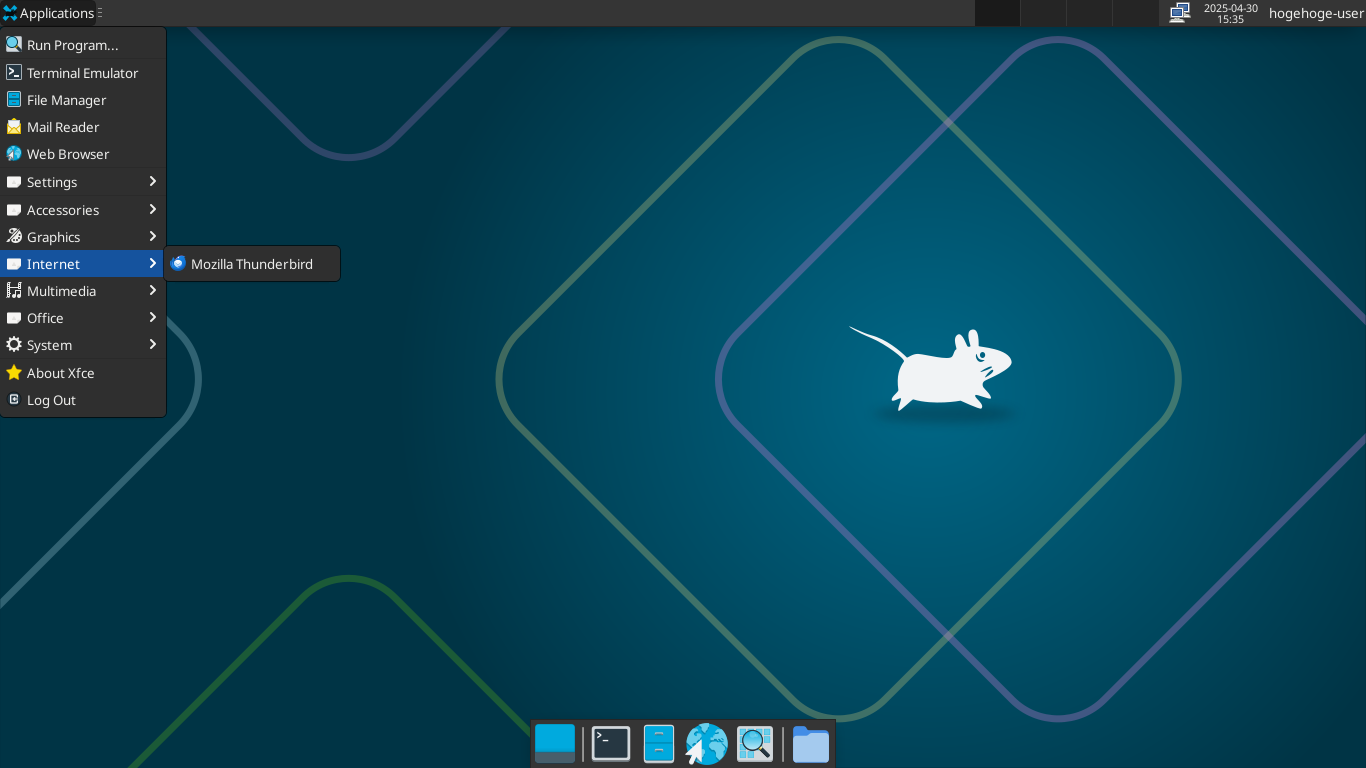This screenshot has width=1366, height=768.
Task: Launch Mozilla Thunderbird from Internet submenu
Action: tap(252, 264)
